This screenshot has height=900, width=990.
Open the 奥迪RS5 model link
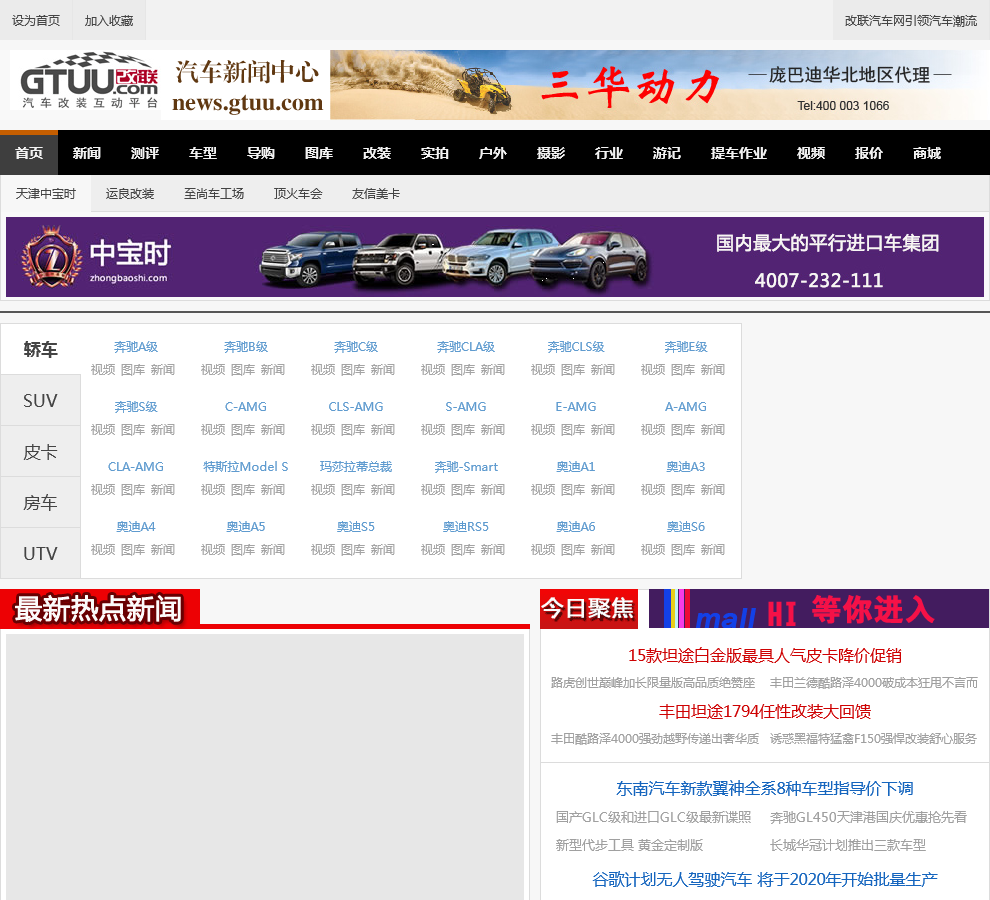466,527
